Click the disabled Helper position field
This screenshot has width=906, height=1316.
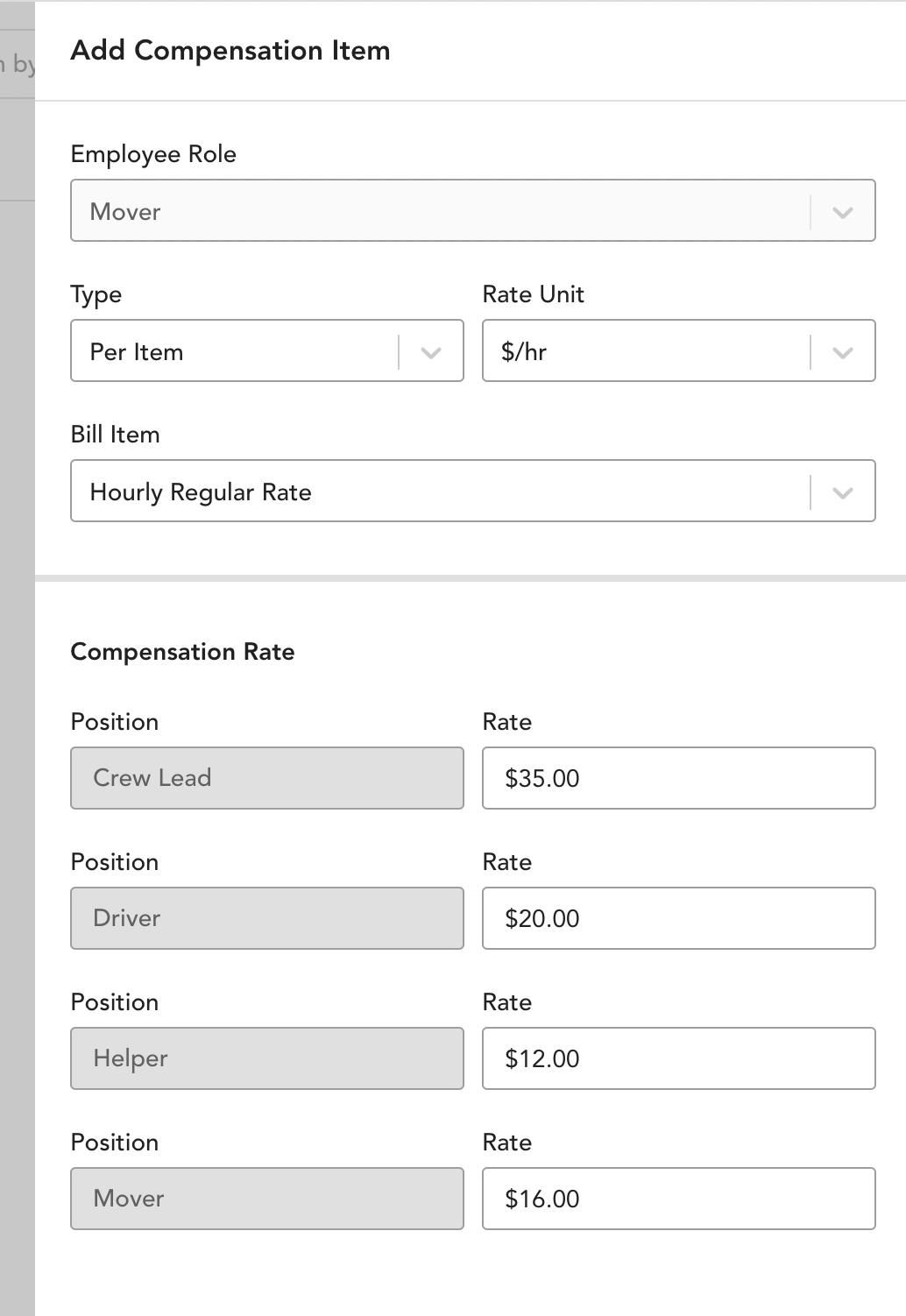coord(267,1058)
